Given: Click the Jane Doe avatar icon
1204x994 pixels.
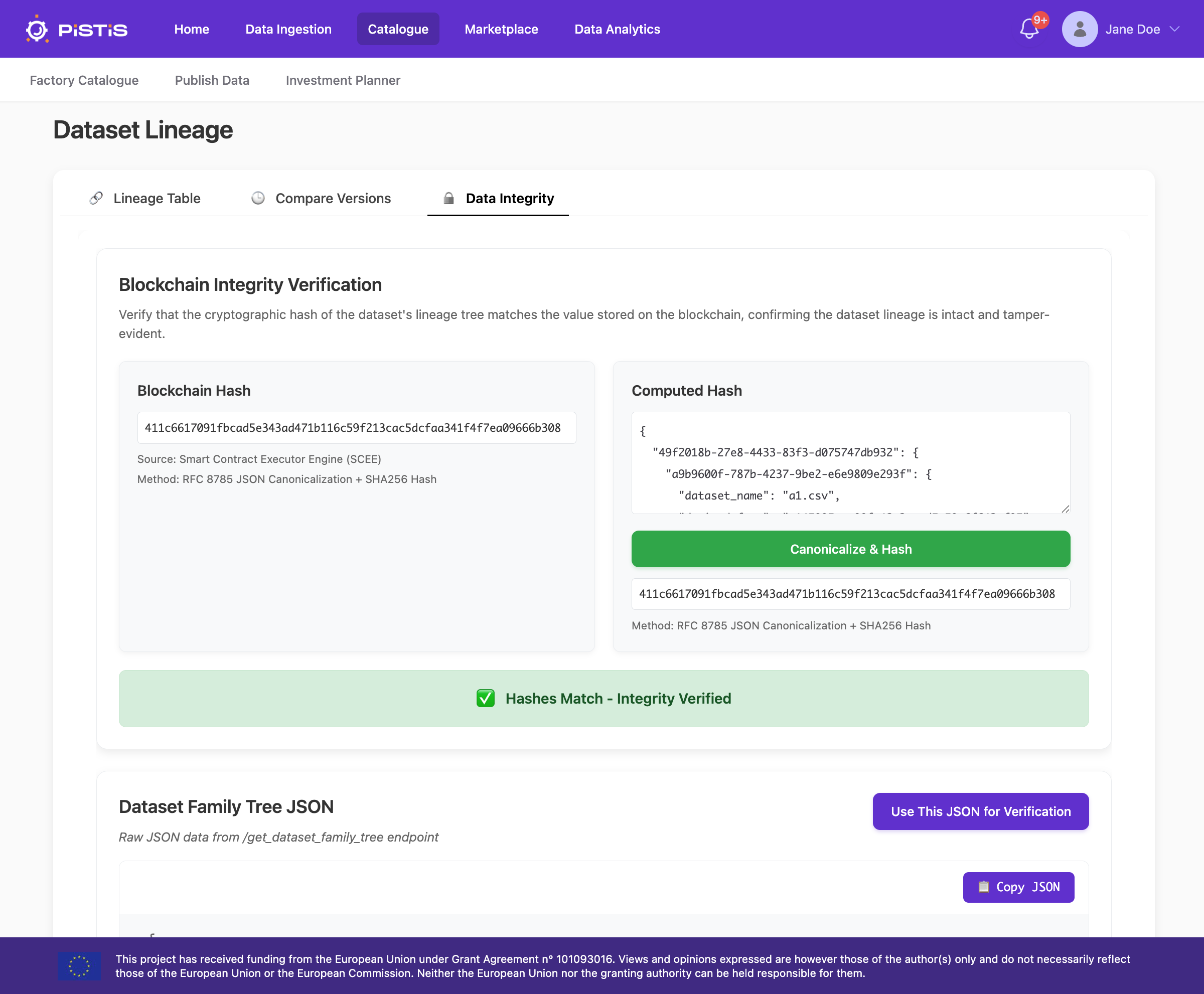Looking at the screenshot, I should click(1079, 29).
